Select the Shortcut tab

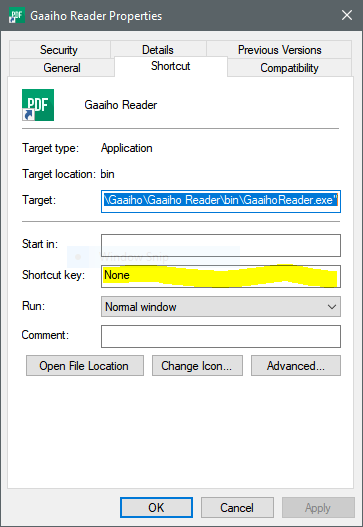[x=171, y=66]
